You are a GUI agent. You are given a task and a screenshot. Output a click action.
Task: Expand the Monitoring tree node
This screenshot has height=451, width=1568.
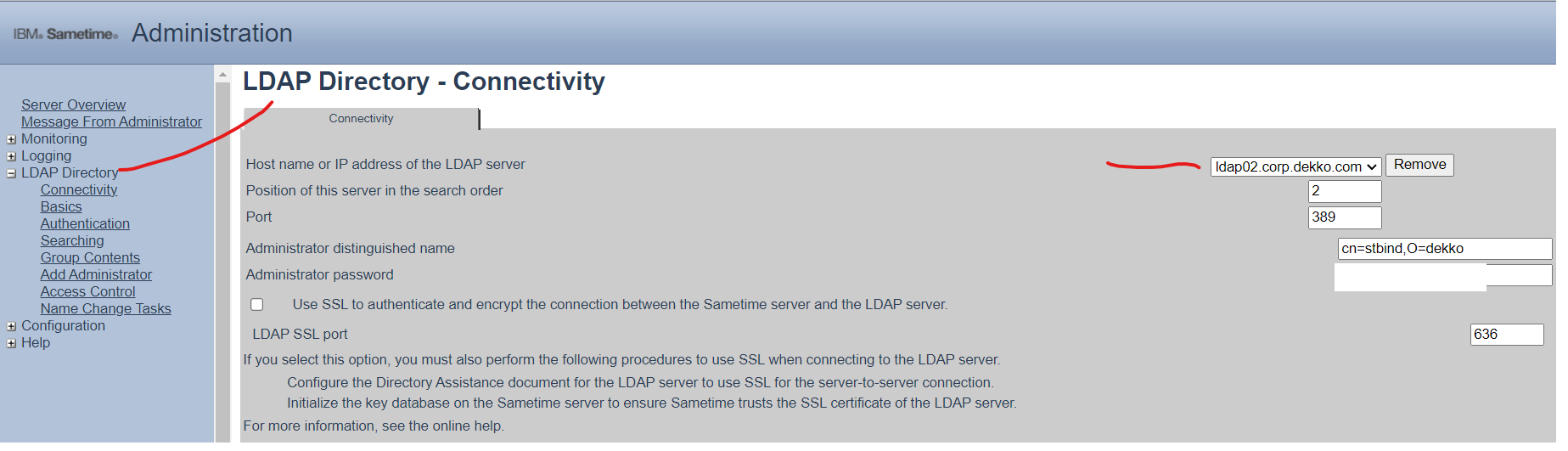[x=11, y=139]
